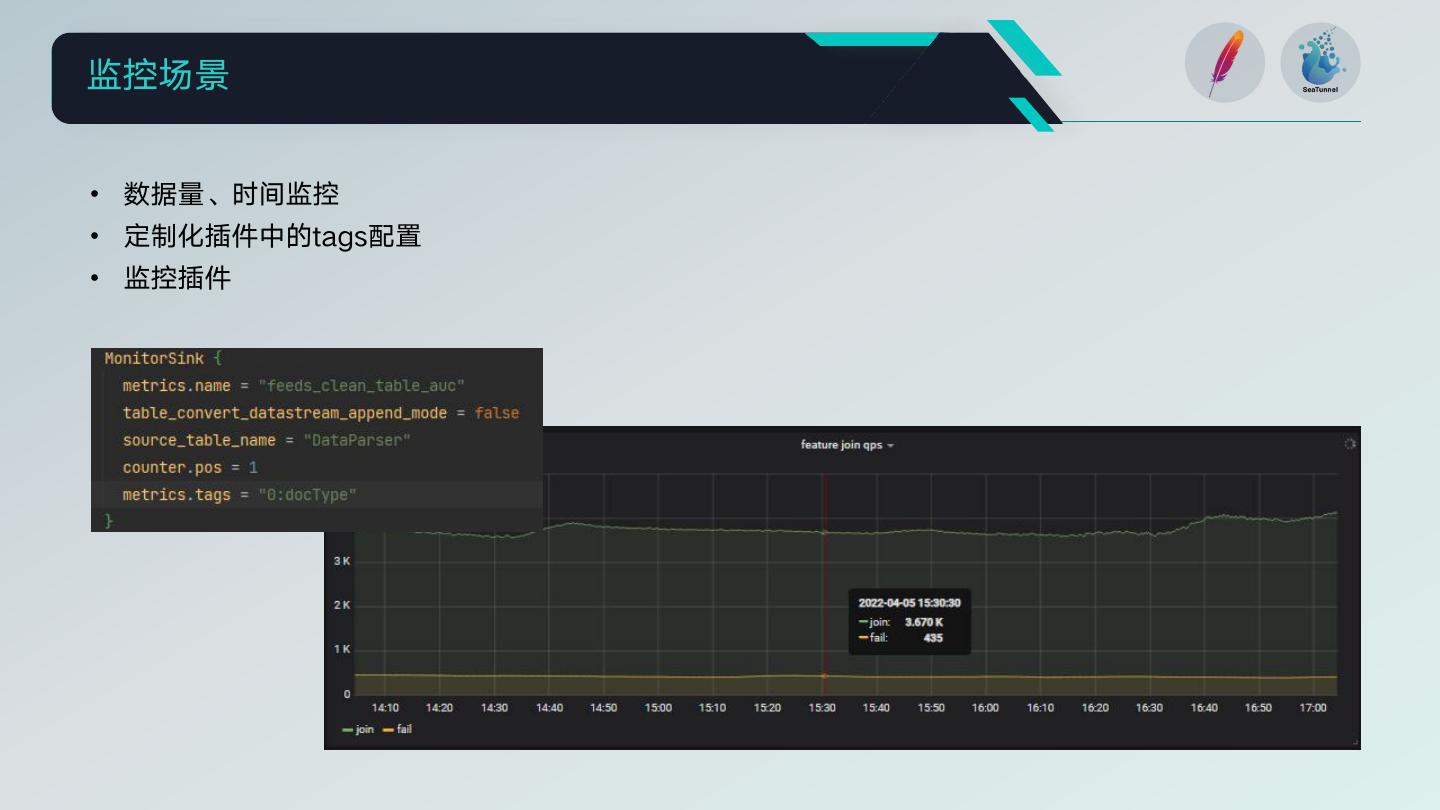Click the false value in code
This screenshot has width=1440, height=810.
point(496,413)
